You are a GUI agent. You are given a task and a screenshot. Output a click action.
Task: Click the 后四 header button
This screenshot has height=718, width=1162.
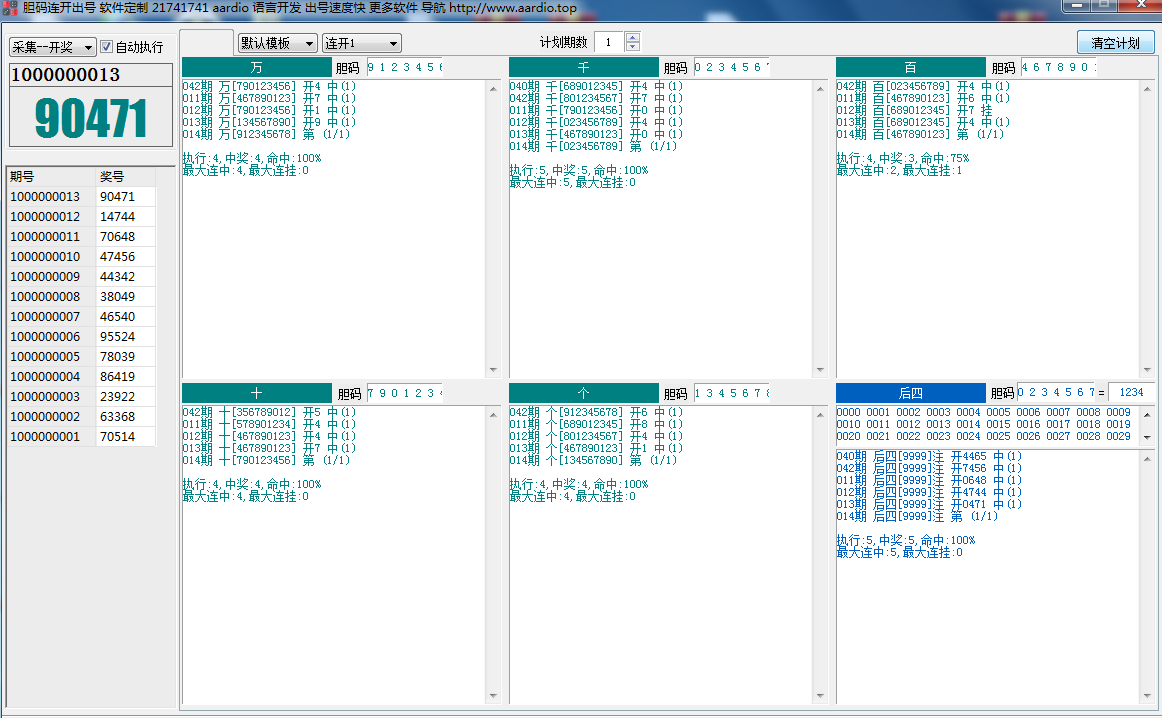pyautogui.click(x=910, y=393)
